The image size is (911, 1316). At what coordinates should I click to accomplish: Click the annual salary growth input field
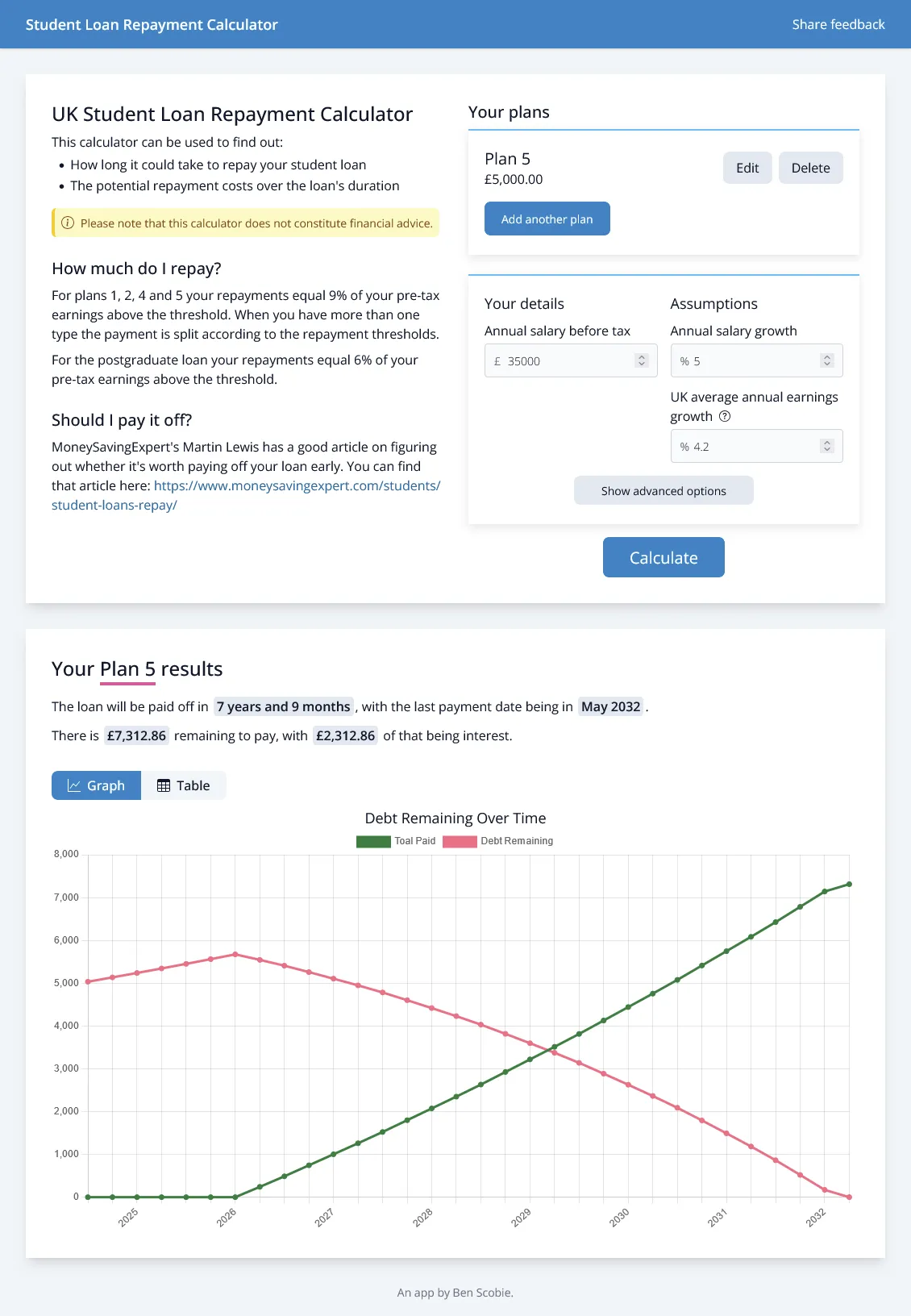click(750, 360)
